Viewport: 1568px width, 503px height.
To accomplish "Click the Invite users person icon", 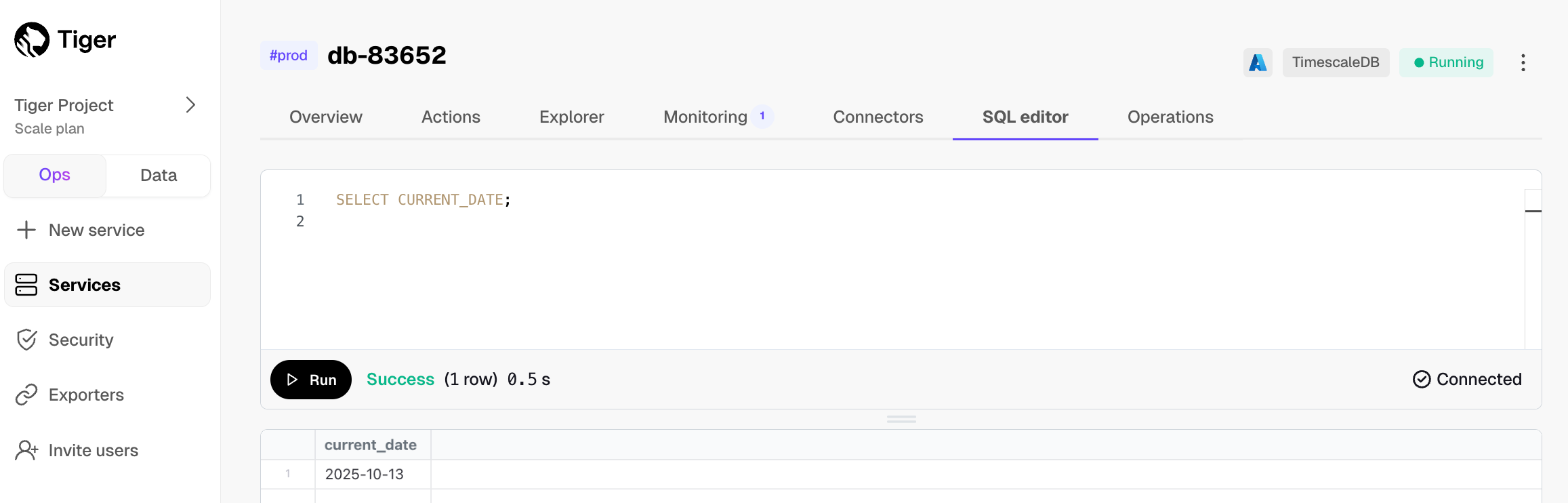I will click(26, 450).
